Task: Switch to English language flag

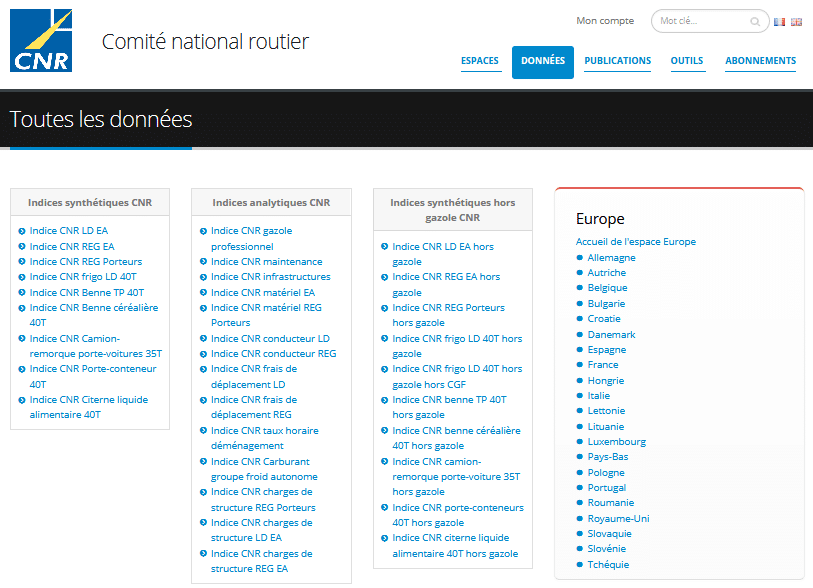Action: click(x=796, y=21)
